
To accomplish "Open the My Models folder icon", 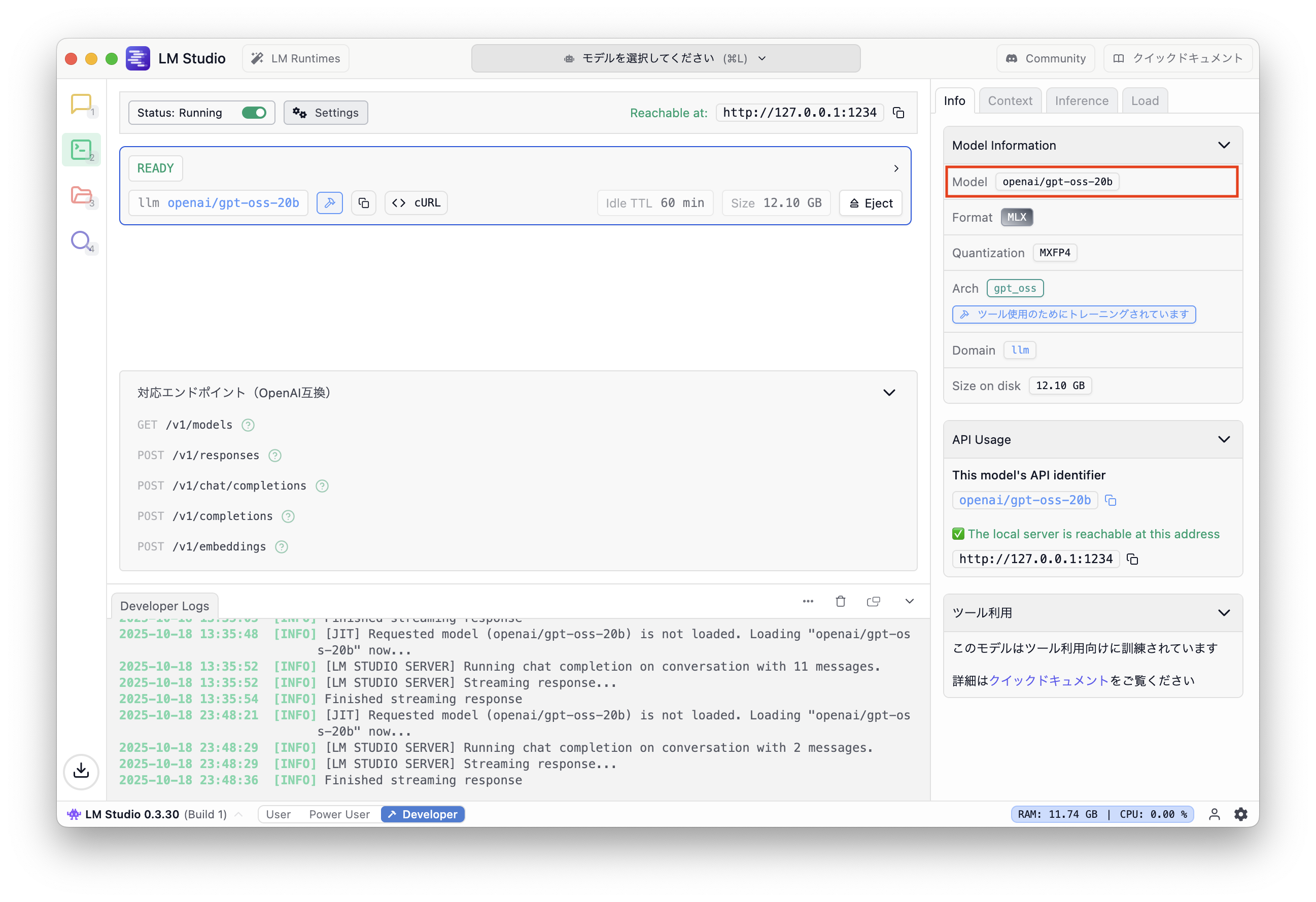I will (x=81, y=195).
